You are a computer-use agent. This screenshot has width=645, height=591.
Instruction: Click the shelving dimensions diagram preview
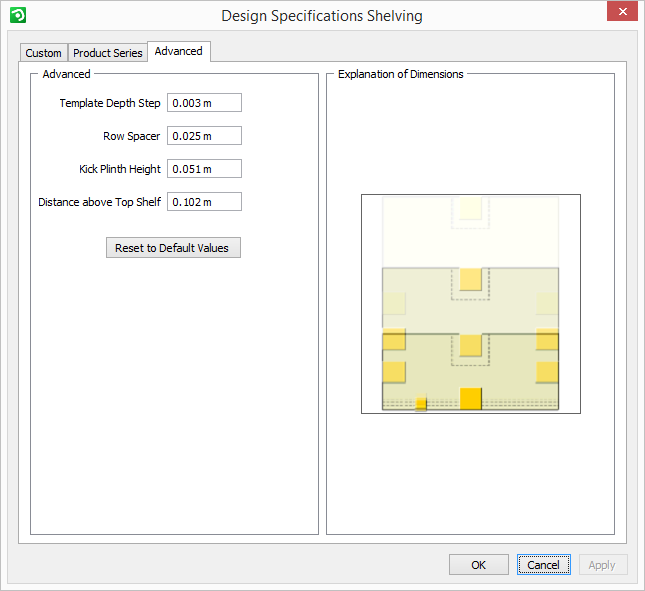pos(470,304)
